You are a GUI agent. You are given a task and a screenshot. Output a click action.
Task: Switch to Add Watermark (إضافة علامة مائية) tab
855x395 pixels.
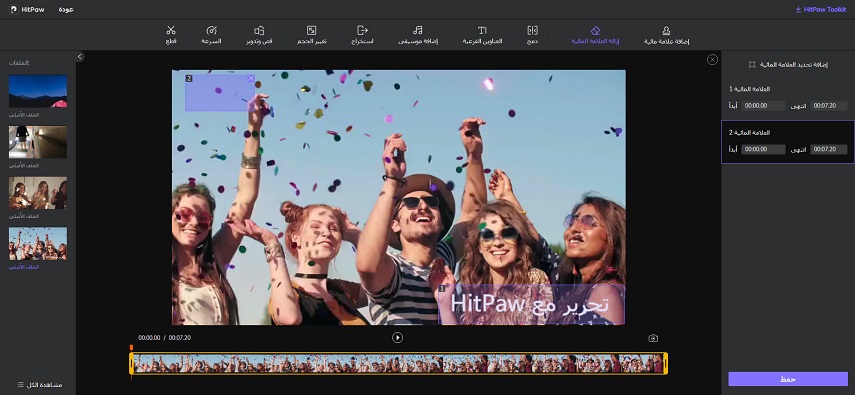tap(666, 35)
